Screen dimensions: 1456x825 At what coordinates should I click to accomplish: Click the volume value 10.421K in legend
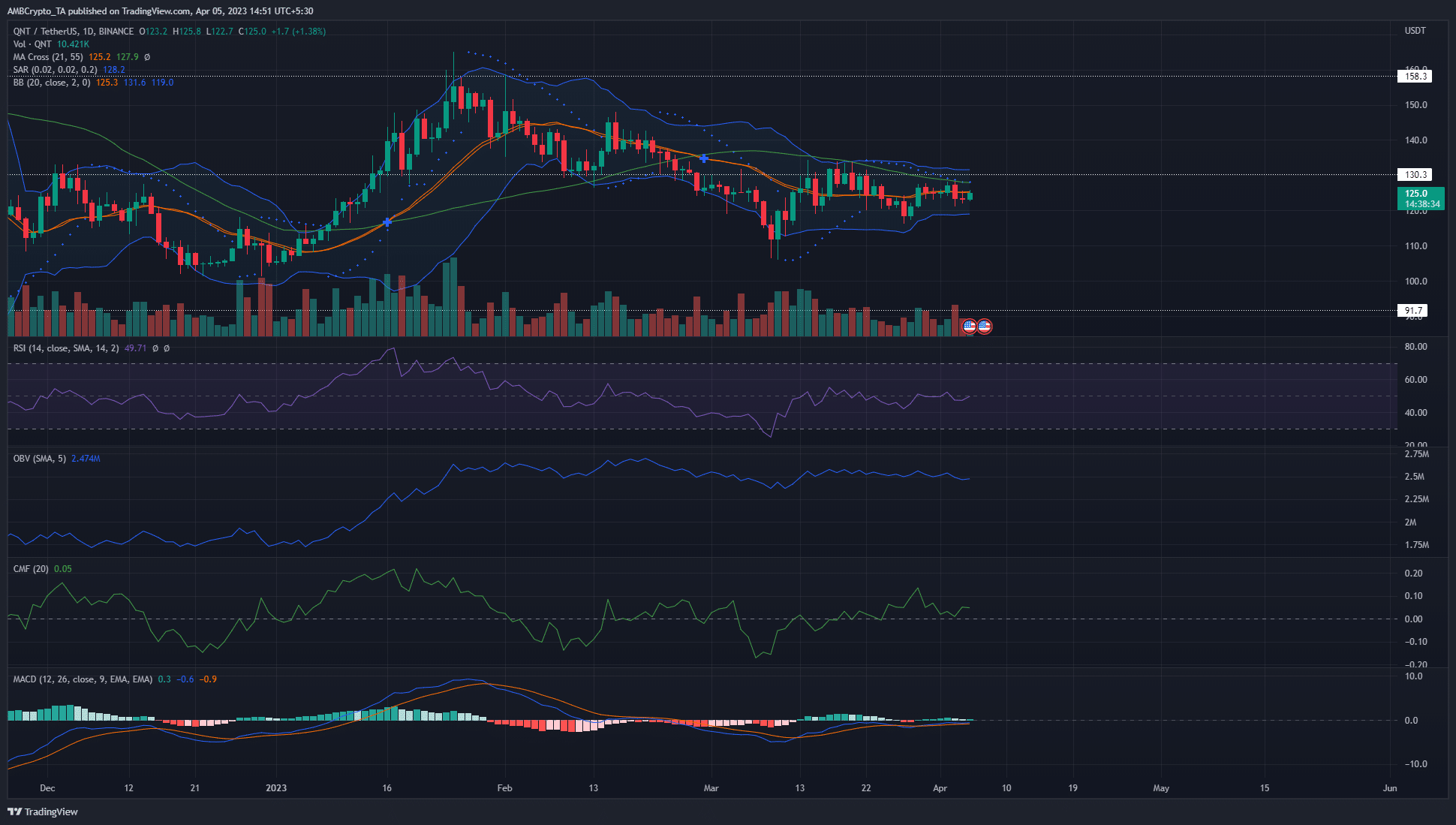pos(73,44)
